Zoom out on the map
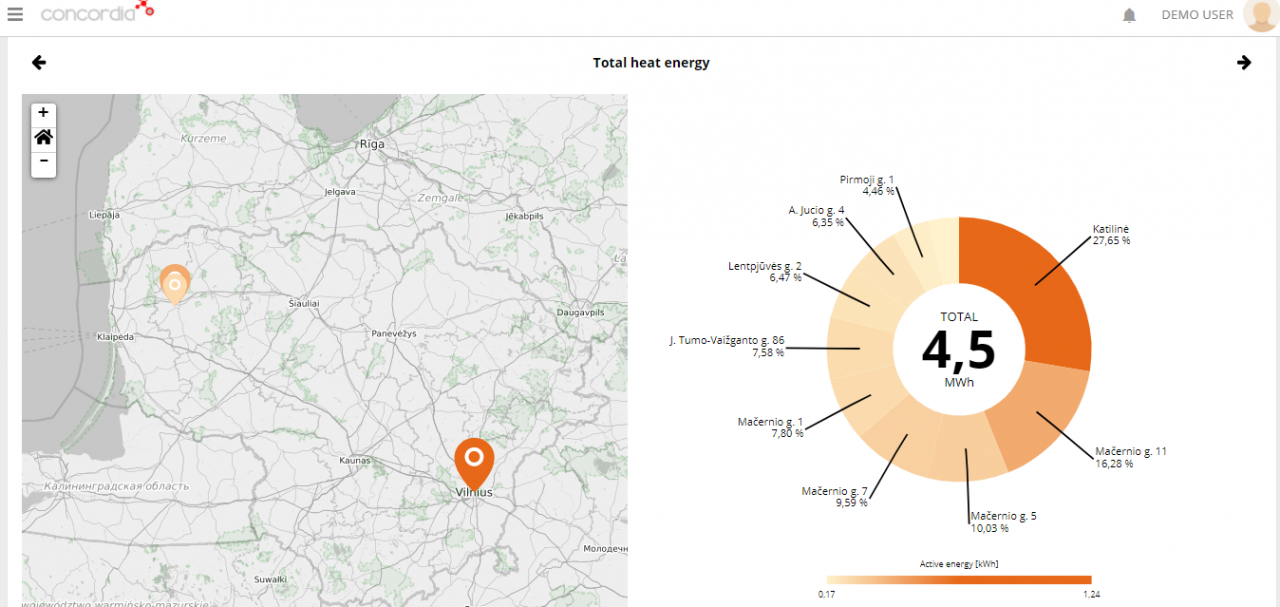 click(43, 161)
